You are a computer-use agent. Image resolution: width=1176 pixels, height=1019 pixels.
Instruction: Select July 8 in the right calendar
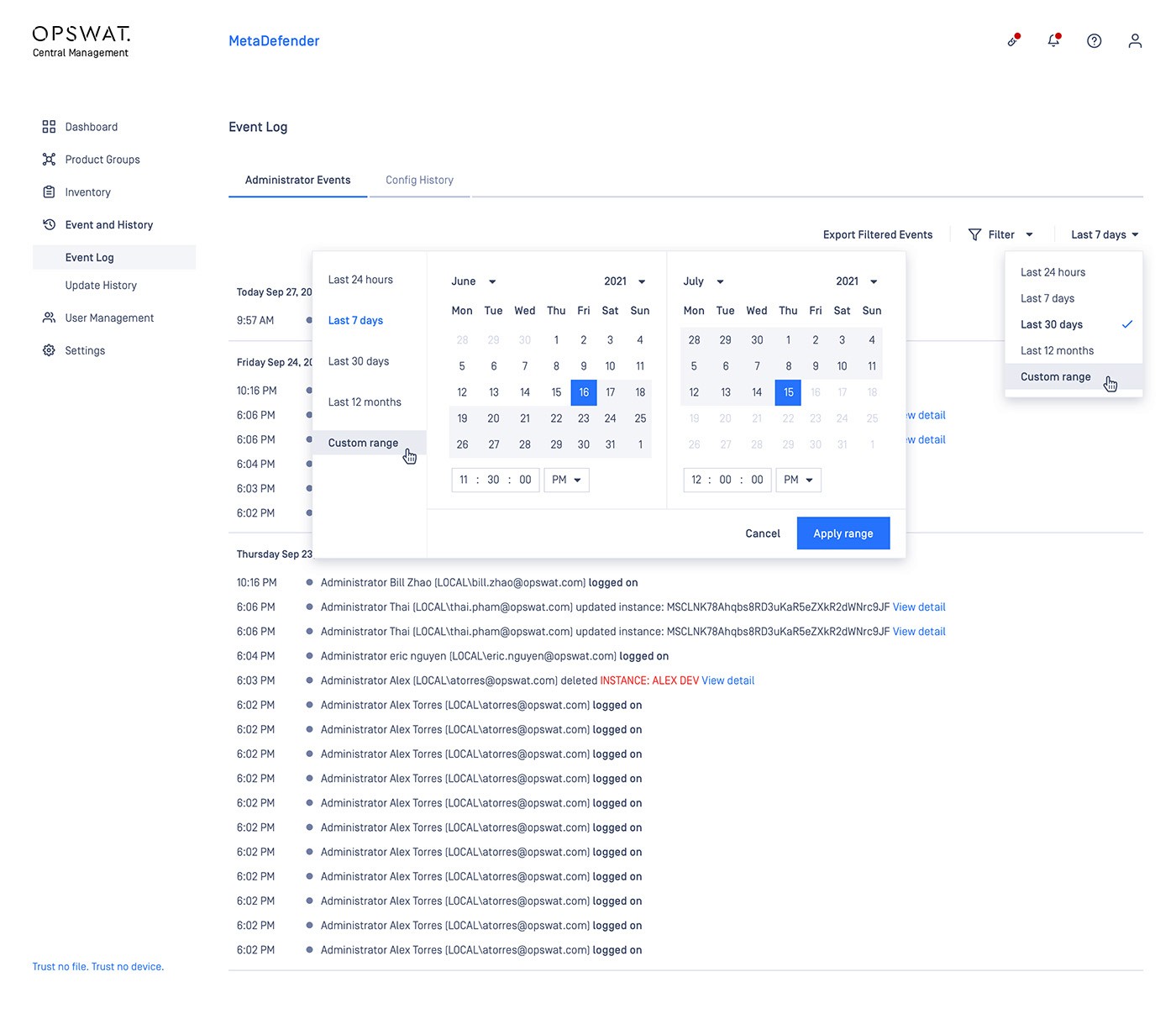click(789, 366)
